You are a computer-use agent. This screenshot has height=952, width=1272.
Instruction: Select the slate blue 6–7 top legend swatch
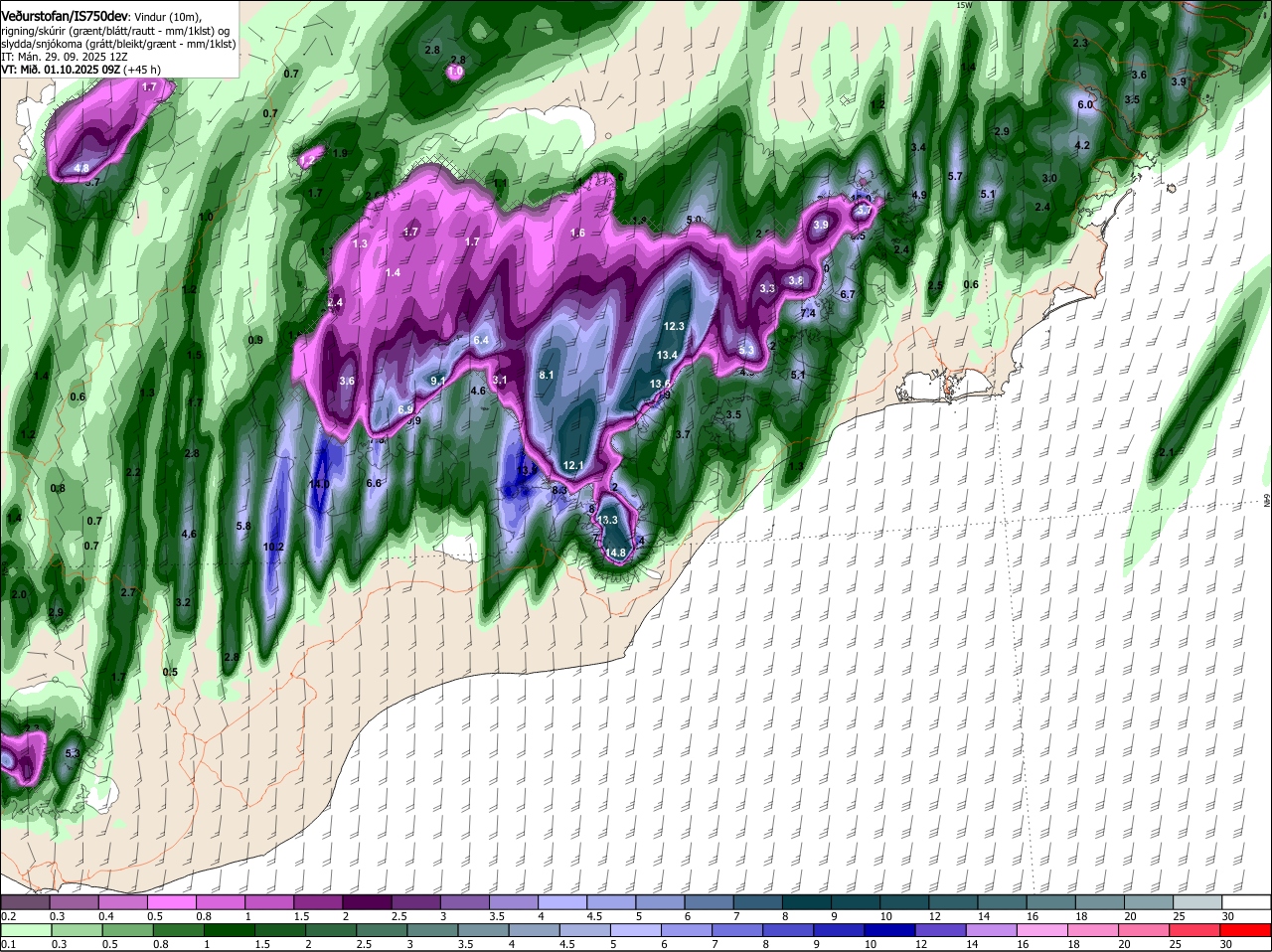click(710, 901)
